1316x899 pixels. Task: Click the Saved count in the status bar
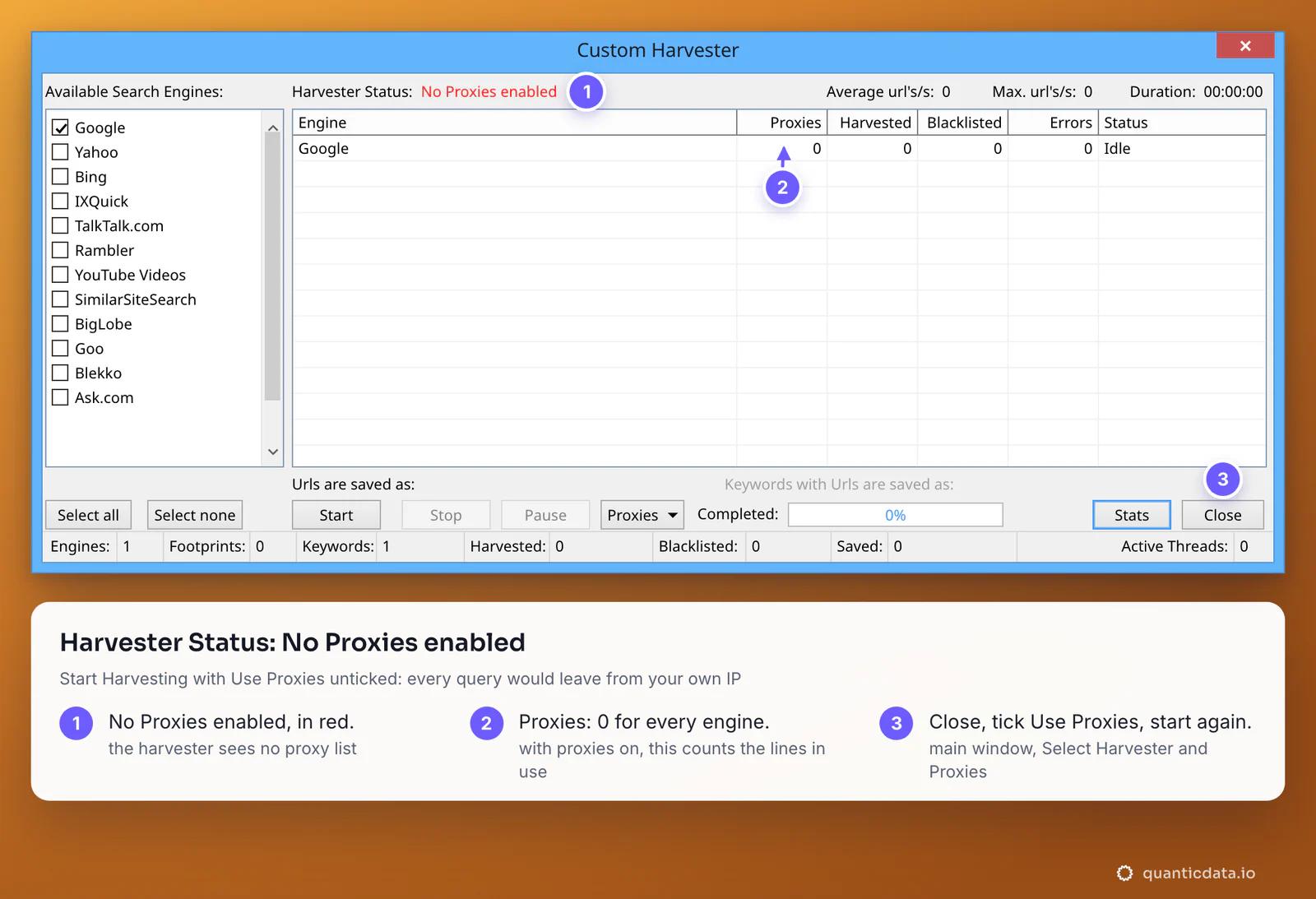(x=898, y=546)
